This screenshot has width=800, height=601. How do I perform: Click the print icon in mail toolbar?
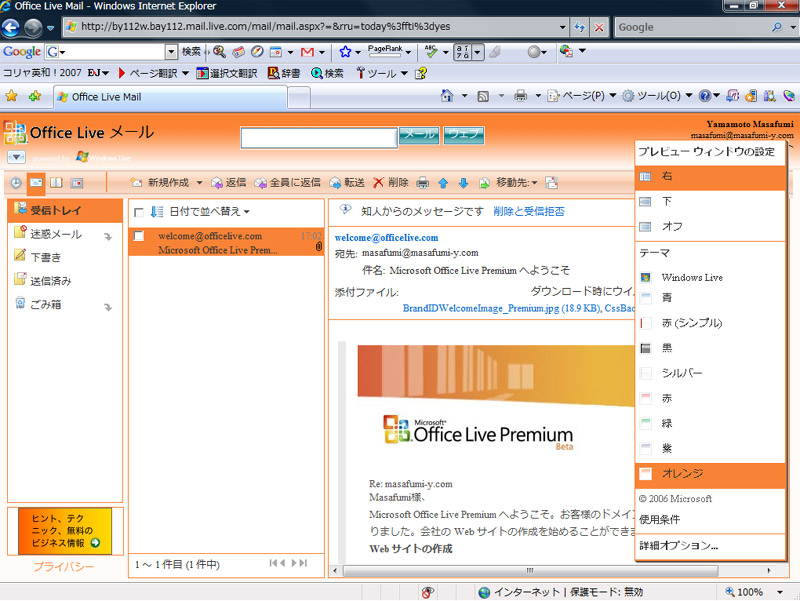(x=422, y=183)
